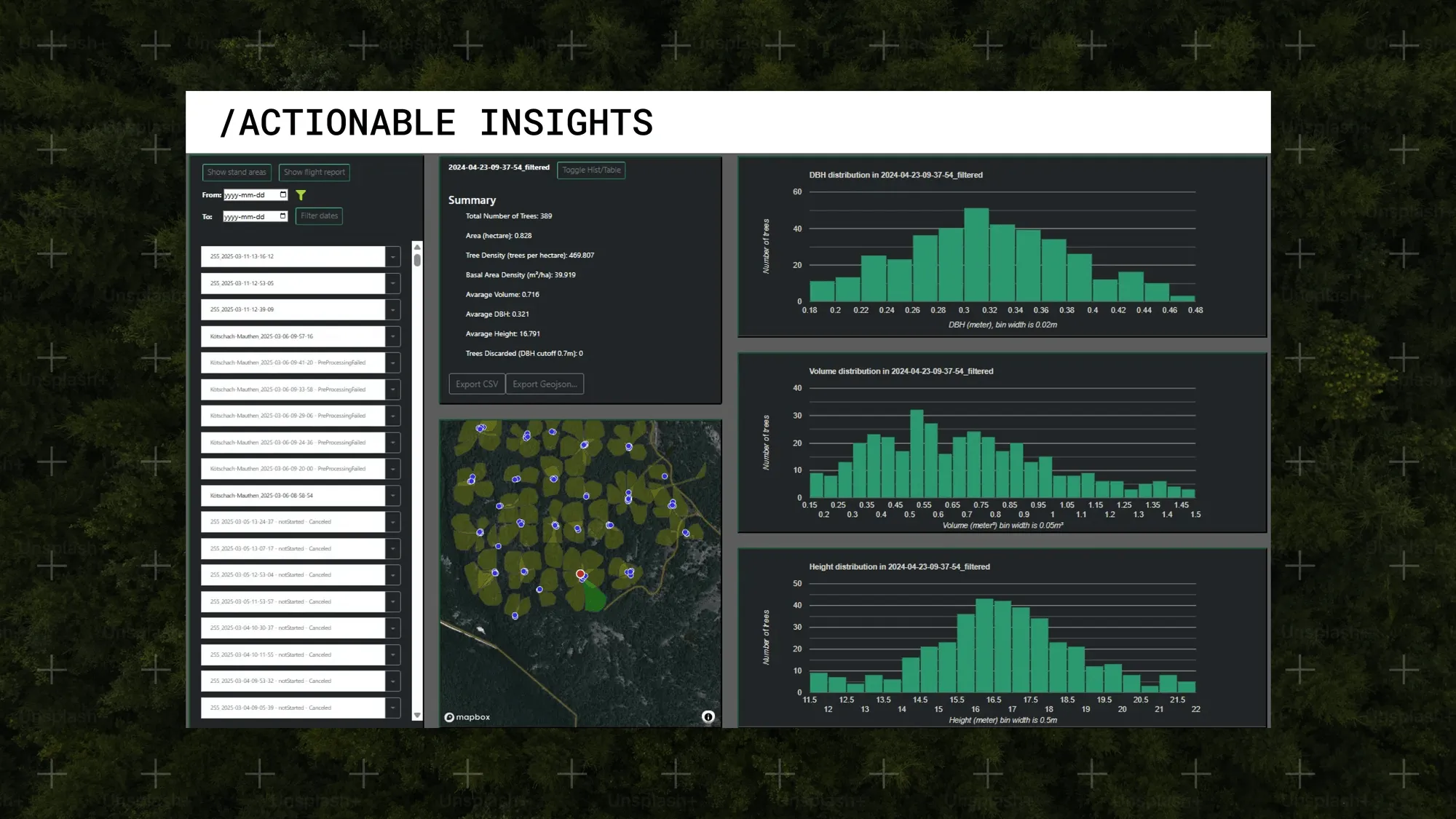Viewport: 1456px width, 819px height.
Task: Expand the 255 2025-03-11-13-16-12 flight dropdown
Action: (x=392, y=256)
